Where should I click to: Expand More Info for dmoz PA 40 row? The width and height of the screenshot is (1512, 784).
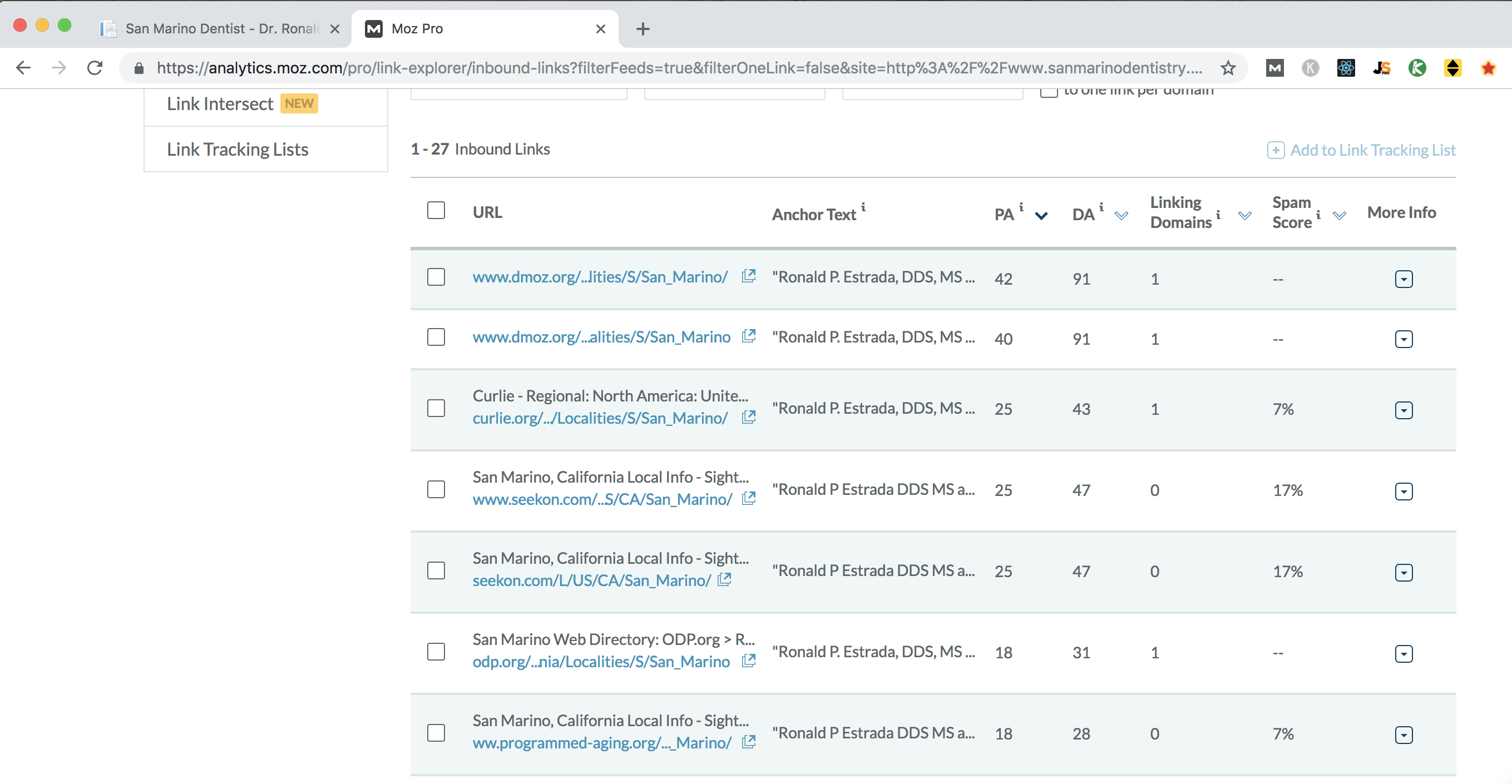[1404, 339]
